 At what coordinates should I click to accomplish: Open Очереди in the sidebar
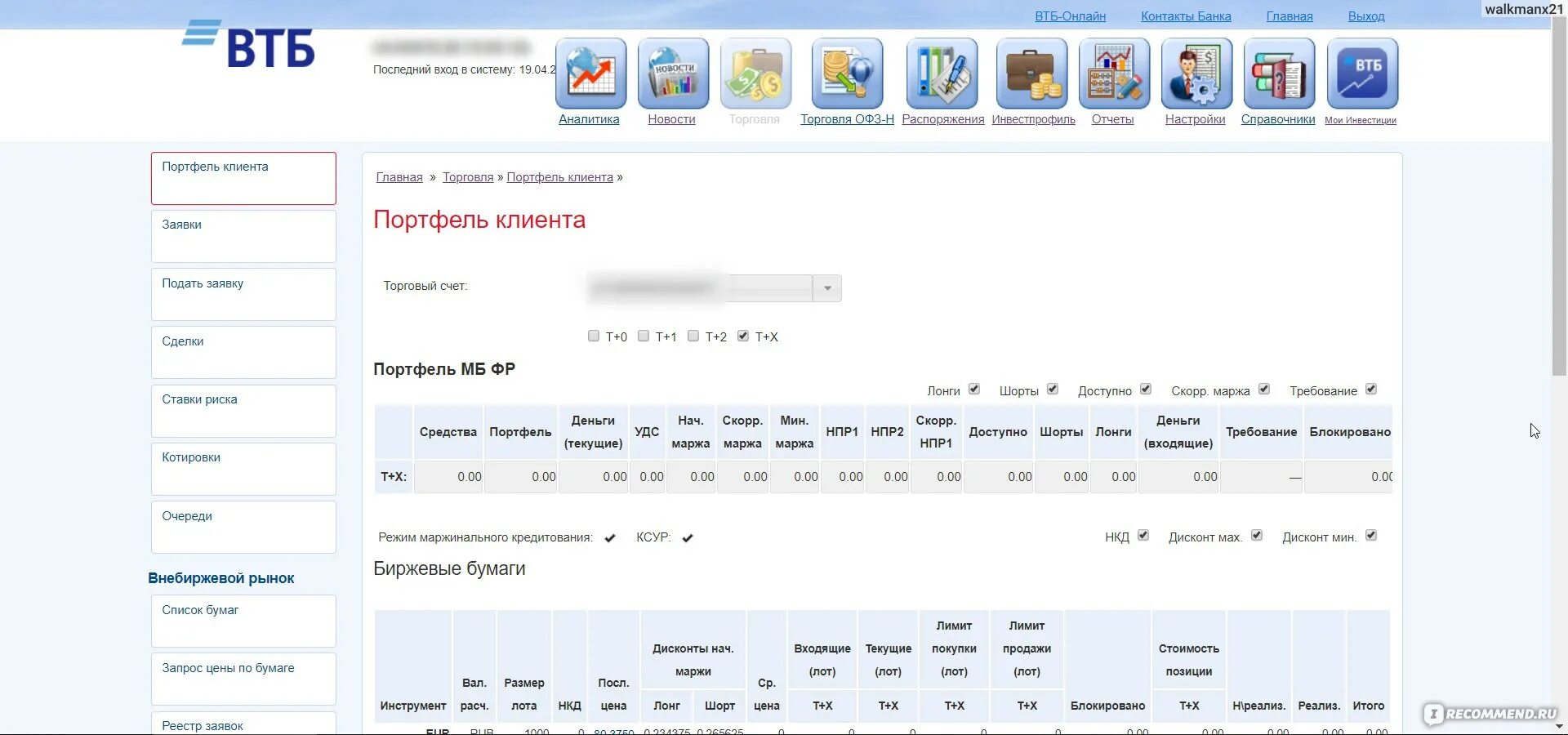pyautogui.click(x=243, y=528)
